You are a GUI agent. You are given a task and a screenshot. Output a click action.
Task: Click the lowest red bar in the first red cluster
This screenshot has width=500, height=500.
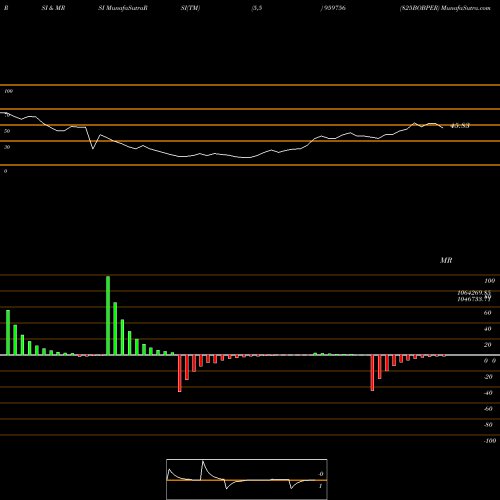(x=180, y=373)
